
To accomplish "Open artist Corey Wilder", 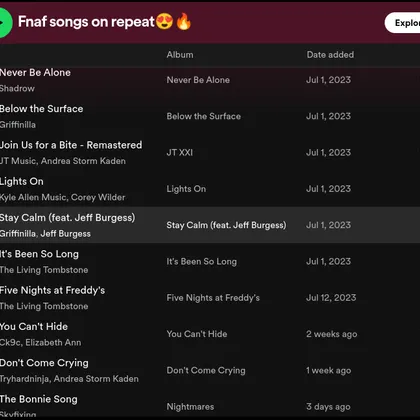I will coord(98,197).
